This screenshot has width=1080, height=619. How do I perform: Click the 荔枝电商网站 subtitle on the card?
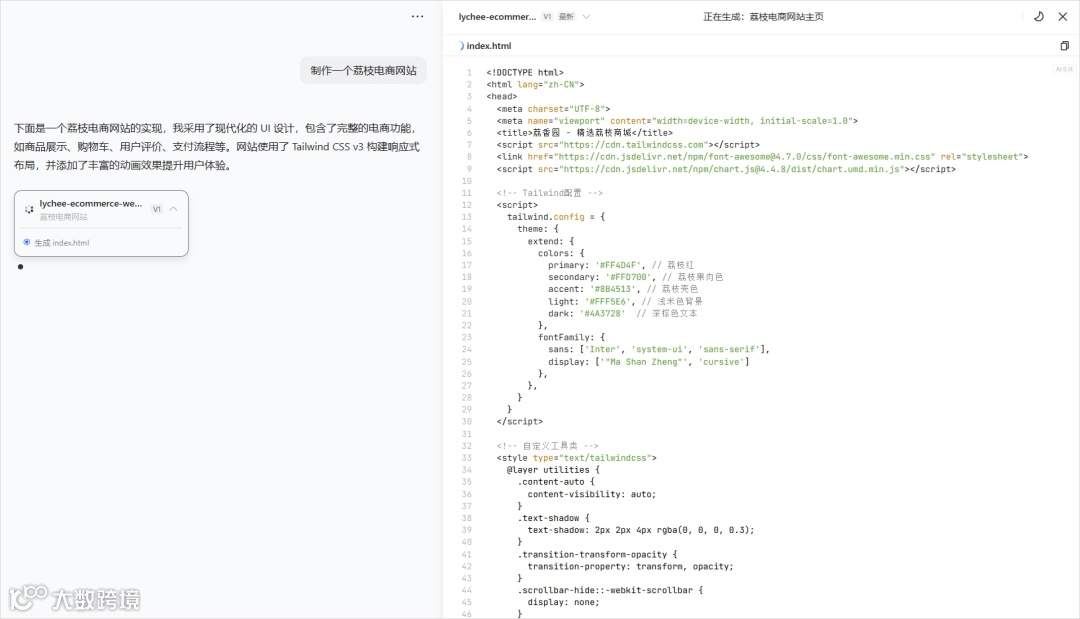pos(63,217)
